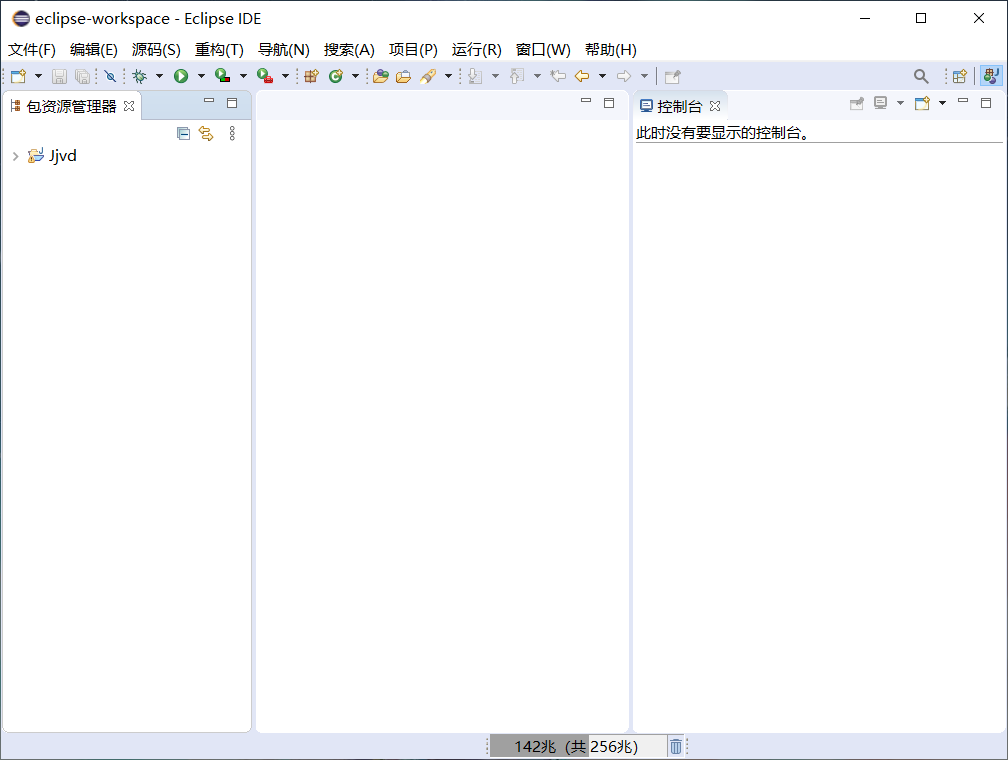Toggle the Java perspective button

991,76
